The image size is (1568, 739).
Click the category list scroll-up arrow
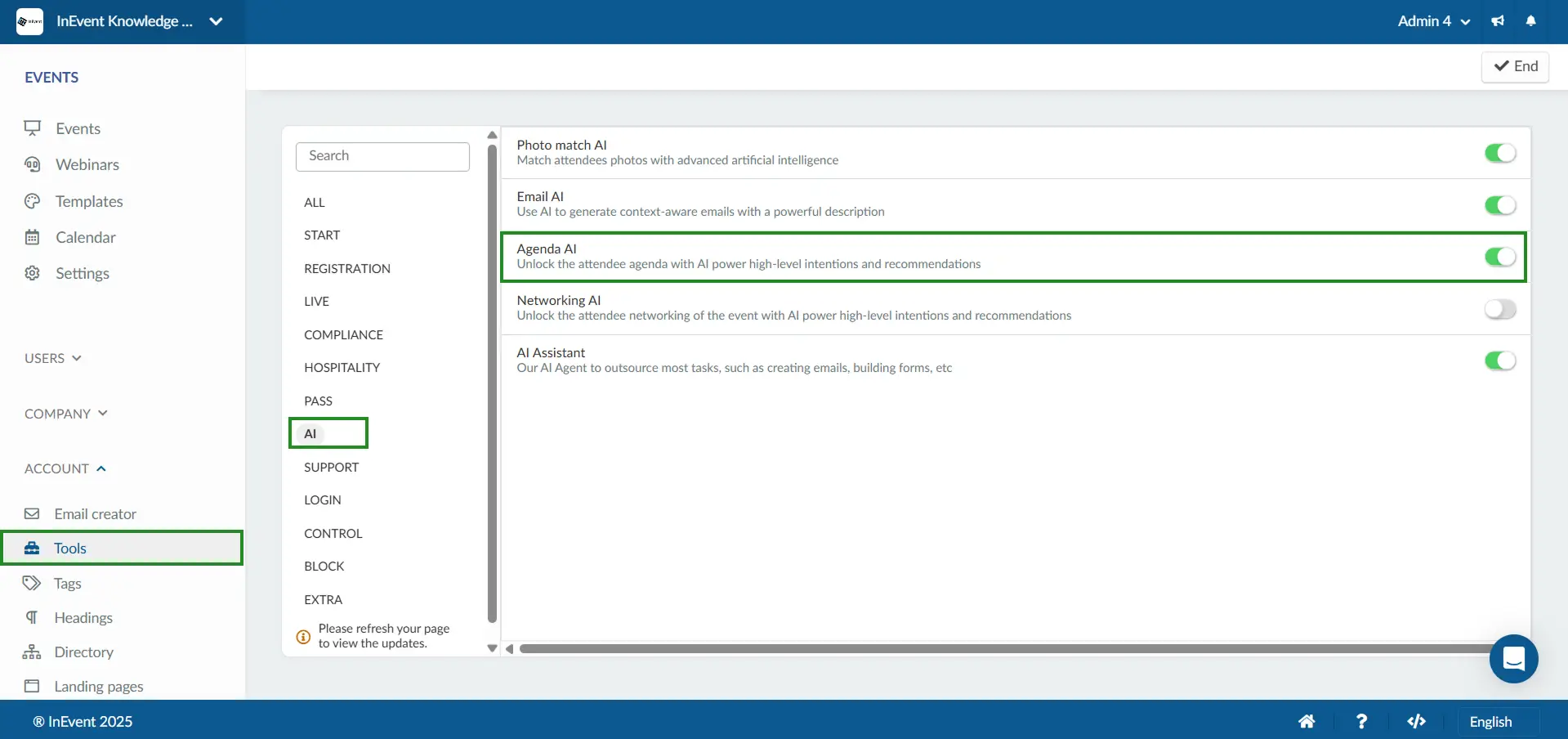coord(492,135)
